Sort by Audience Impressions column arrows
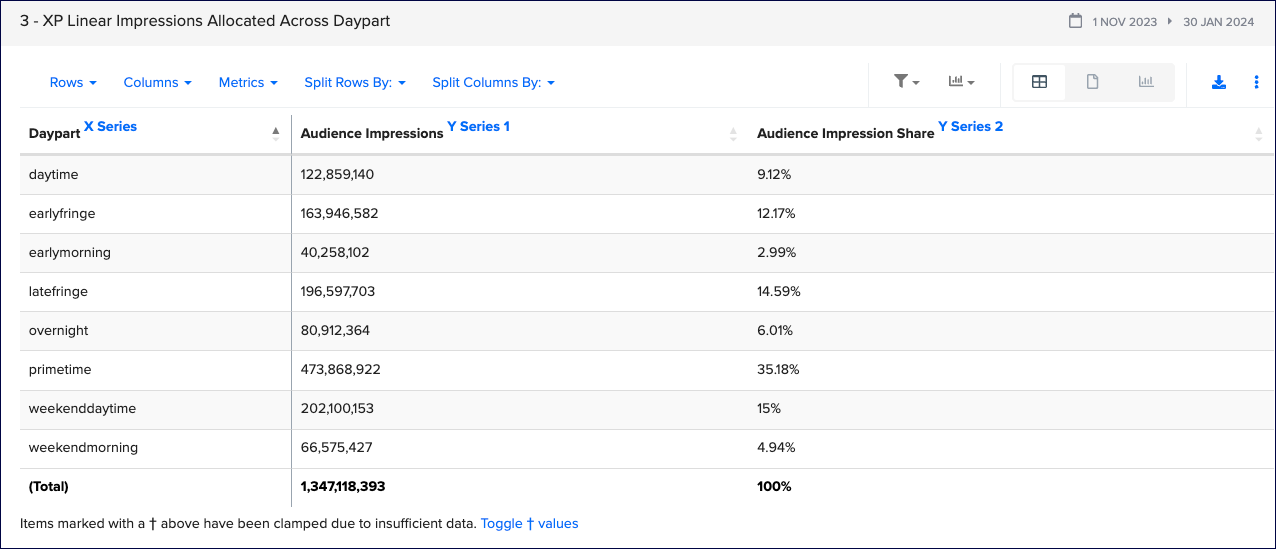Viewport: 1276px width, 549px height. tap(733, 134)
